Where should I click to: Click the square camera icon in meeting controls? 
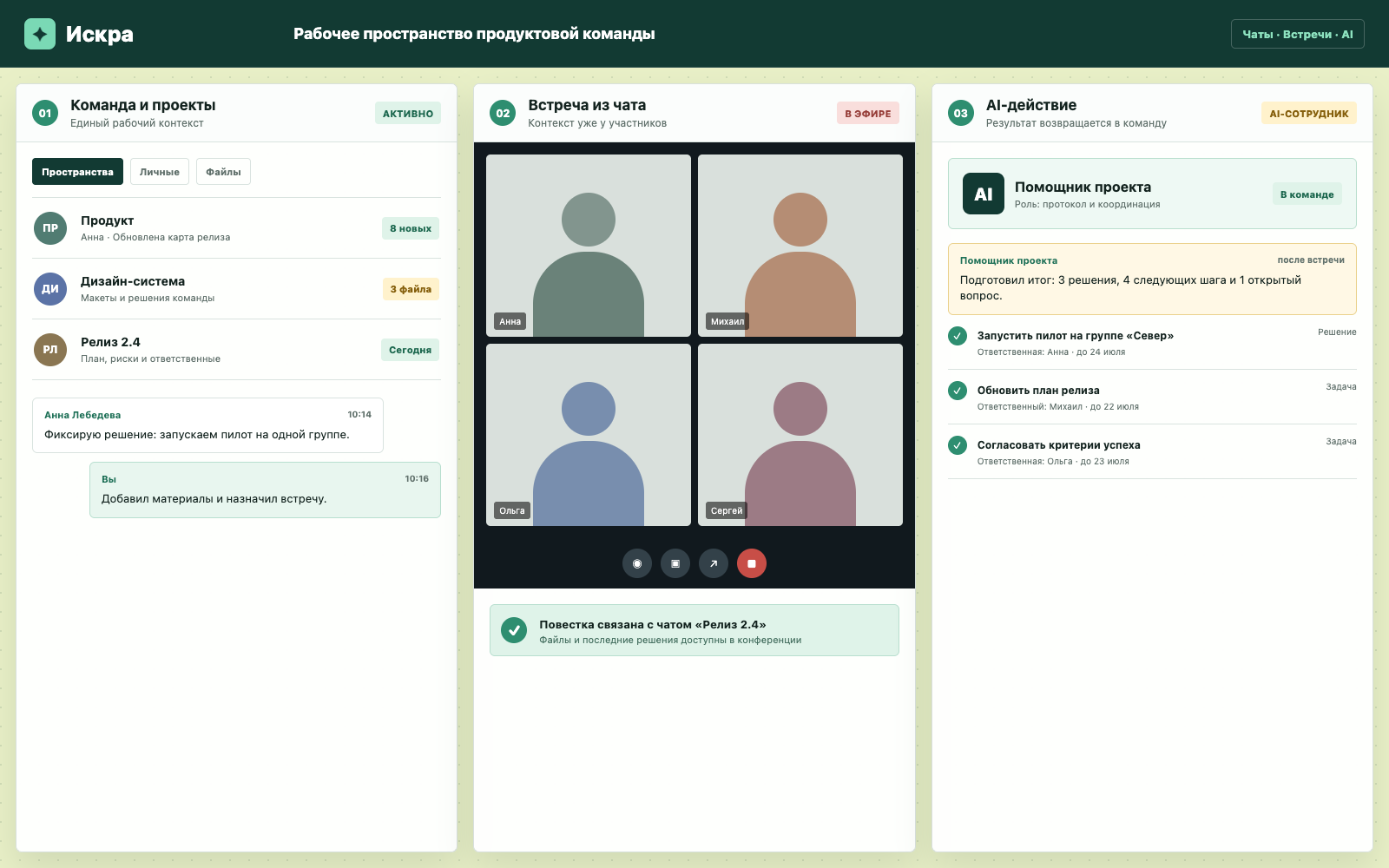tap(675, 563)
